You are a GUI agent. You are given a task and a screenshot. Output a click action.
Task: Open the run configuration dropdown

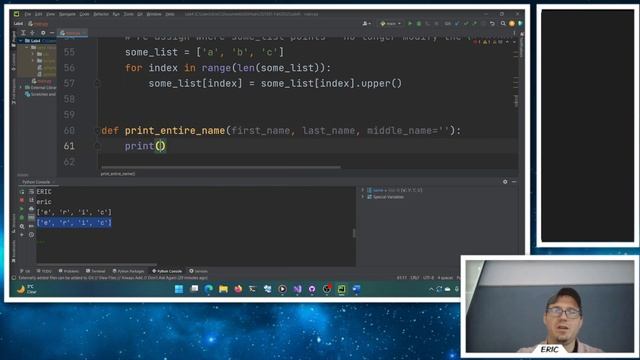pos(391,24)
